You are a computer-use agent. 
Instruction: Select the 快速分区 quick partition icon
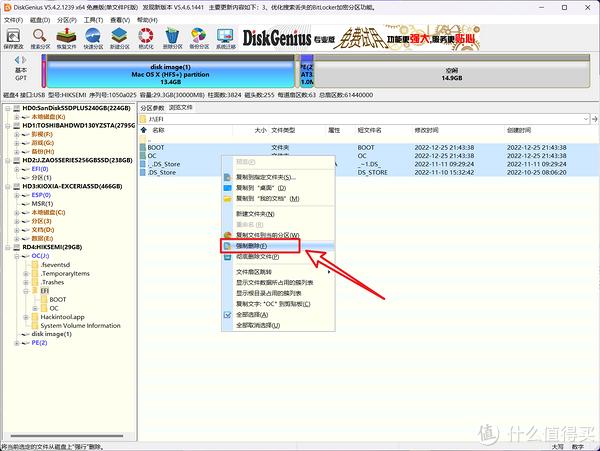coord(93,38)
